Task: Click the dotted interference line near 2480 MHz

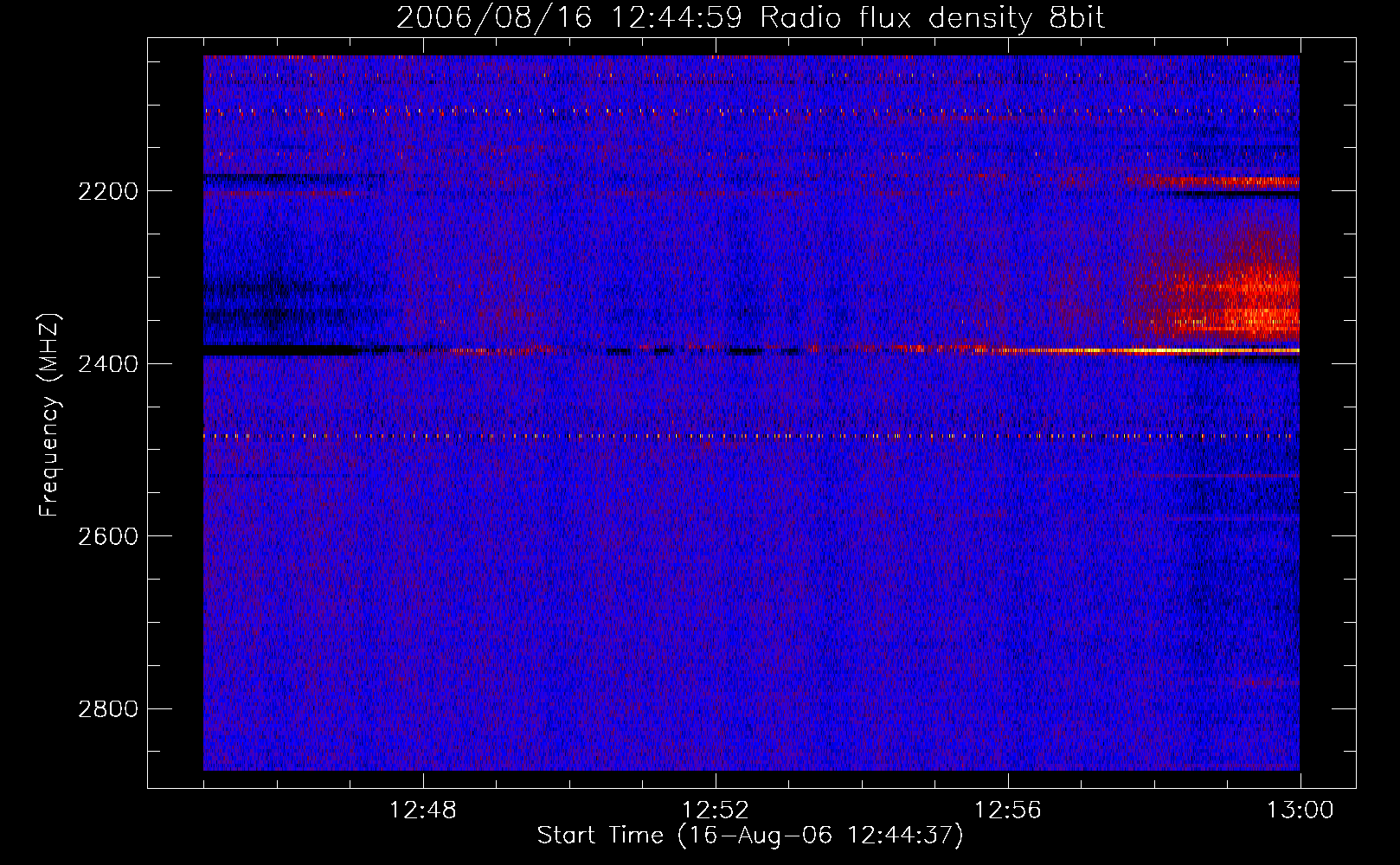Action: coord(751,436)
